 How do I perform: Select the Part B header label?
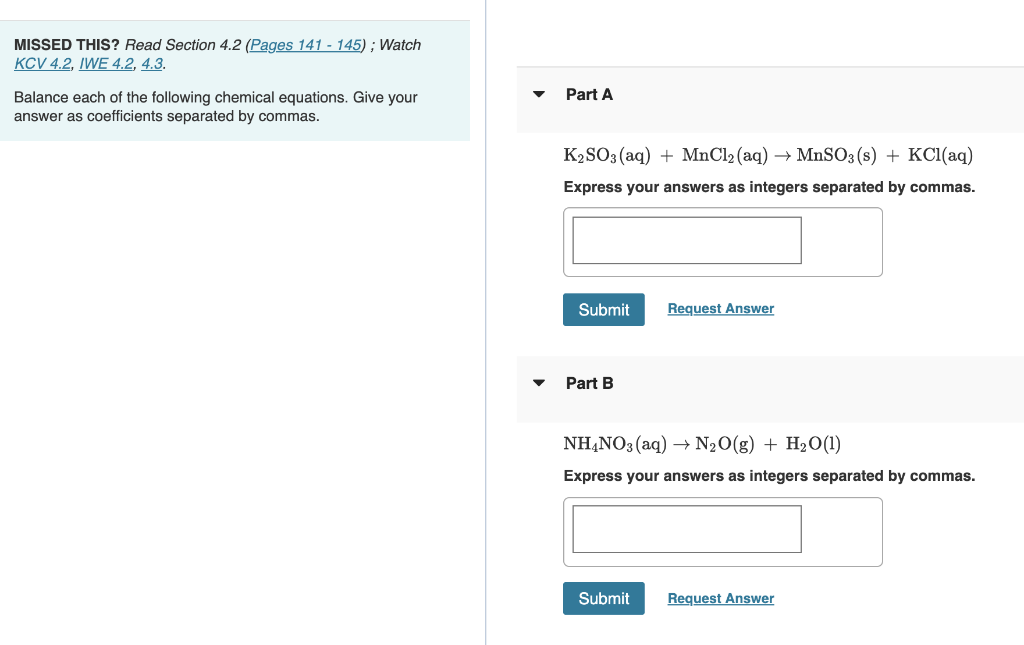tap(589, 383)
